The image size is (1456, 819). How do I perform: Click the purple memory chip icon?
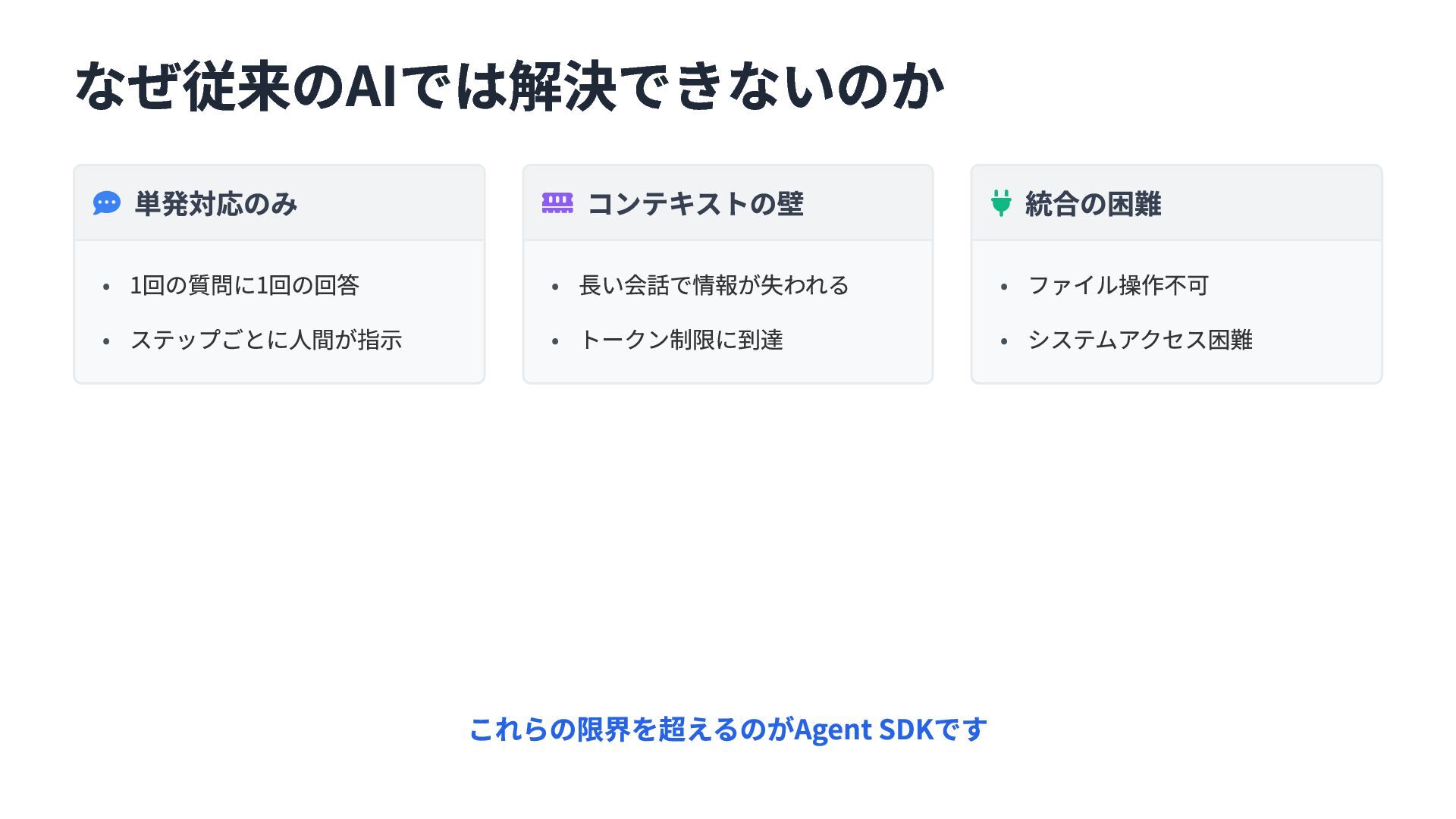click(557, 203)
